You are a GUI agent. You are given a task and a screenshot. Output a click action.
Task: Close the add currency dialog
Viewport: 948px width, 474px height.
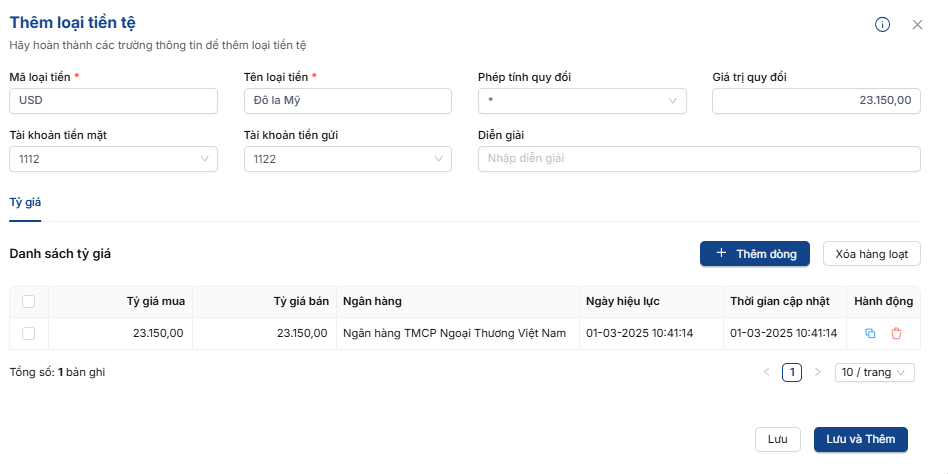click(917, 25)
